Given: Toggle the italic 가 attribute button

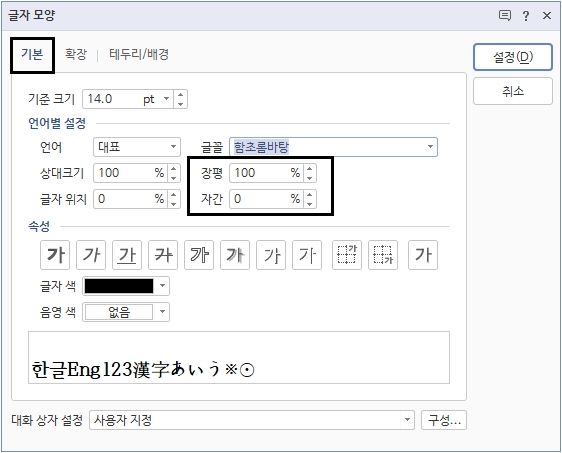Looking at the screenshot, I should point(91,255).
